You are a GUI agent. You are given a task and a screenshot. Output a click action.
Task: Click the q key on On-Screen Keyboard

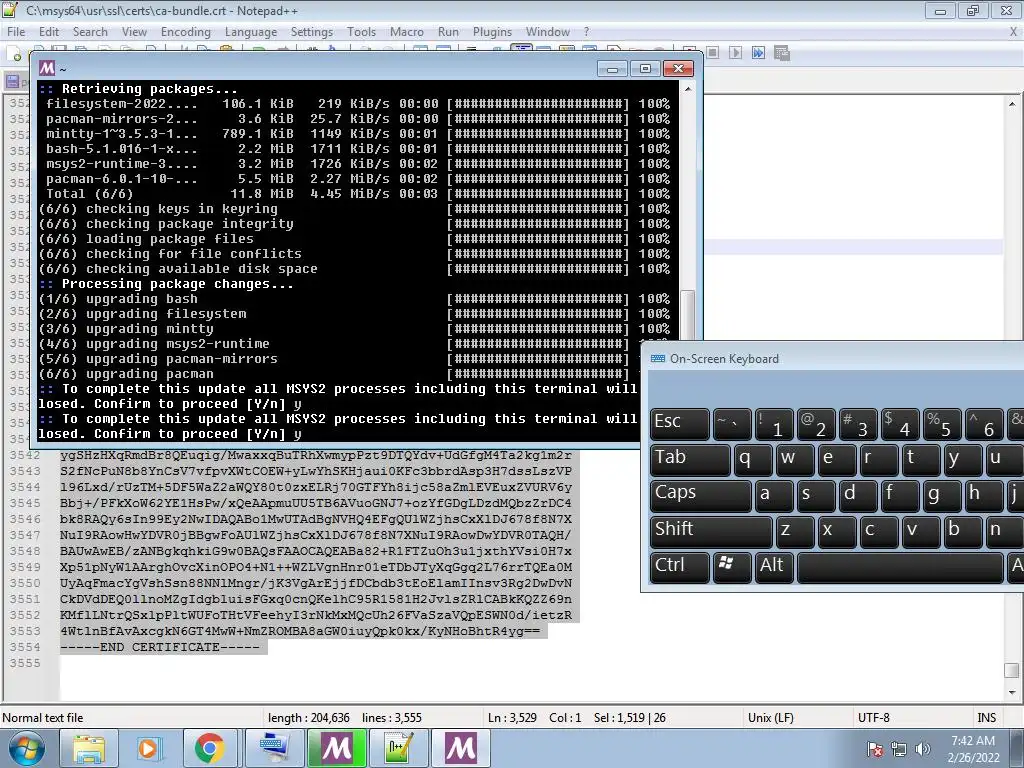753,459
